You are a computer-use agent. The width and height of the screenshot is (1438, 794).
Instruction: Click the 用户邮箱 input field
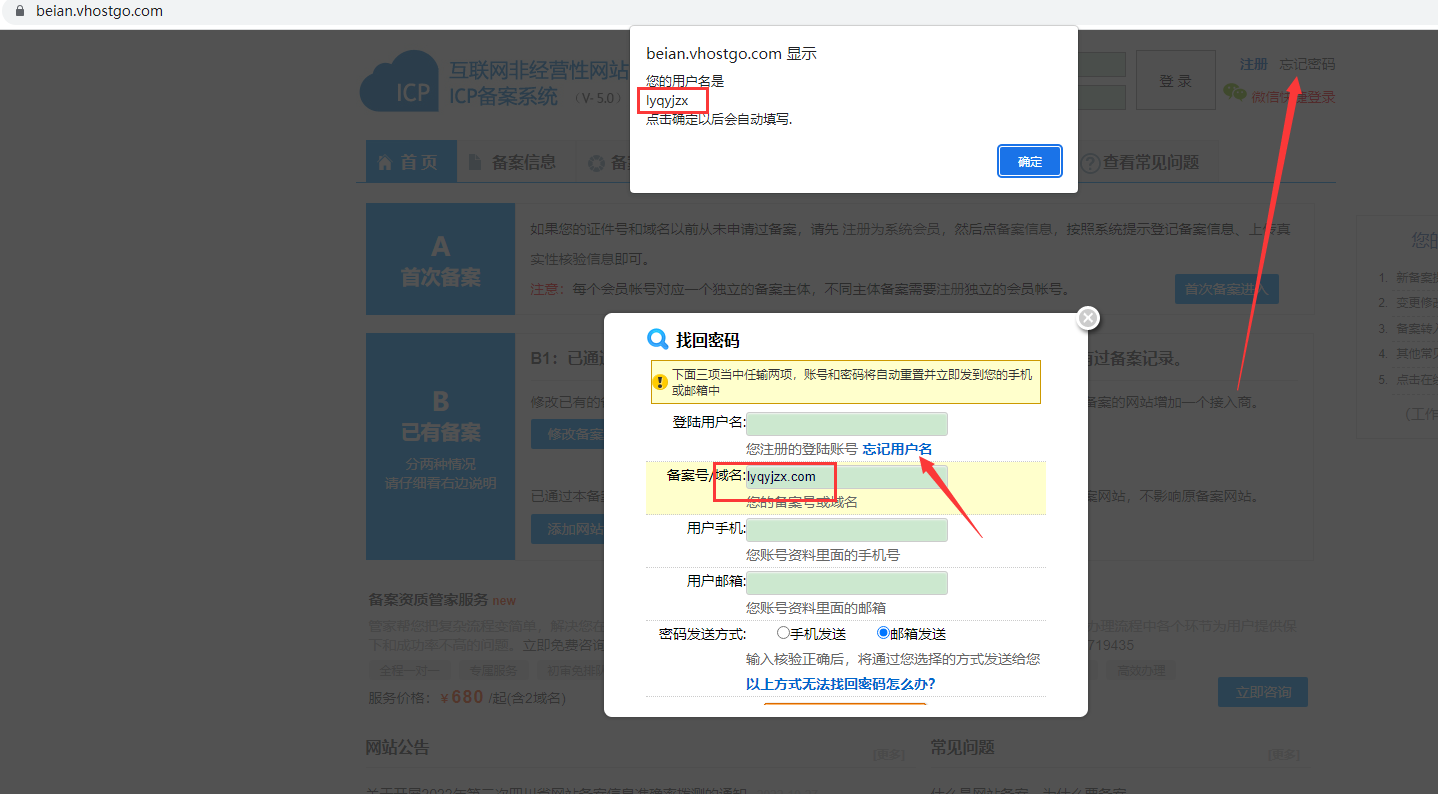[x=847, y=583]
